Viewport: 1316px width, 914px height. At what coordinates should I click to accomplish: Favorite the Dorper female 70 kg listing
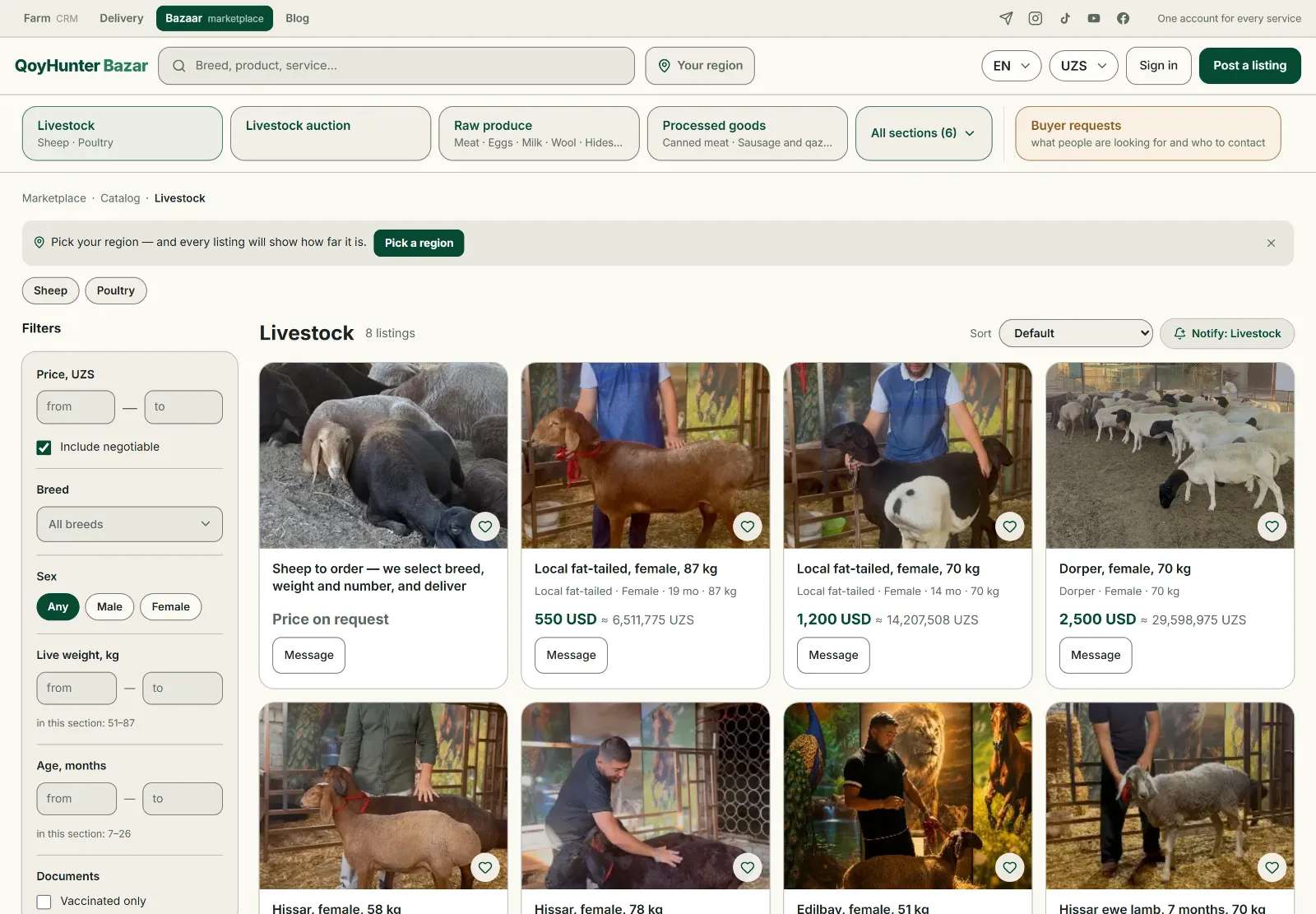point(1272,527)
